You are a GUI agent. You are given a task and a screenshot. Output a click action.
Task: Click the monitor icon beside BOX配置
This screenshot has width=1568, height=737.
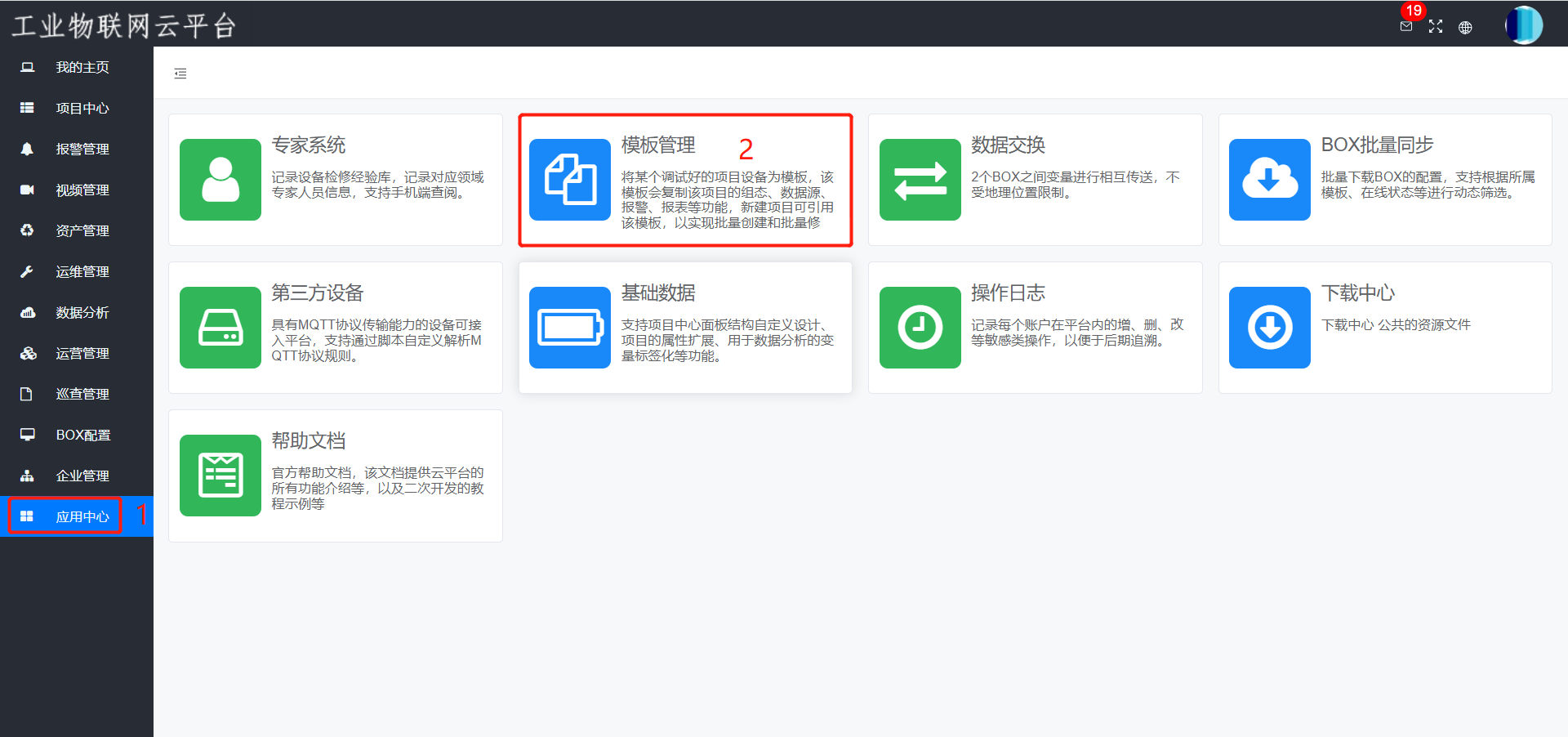click(x=28, y=435)
